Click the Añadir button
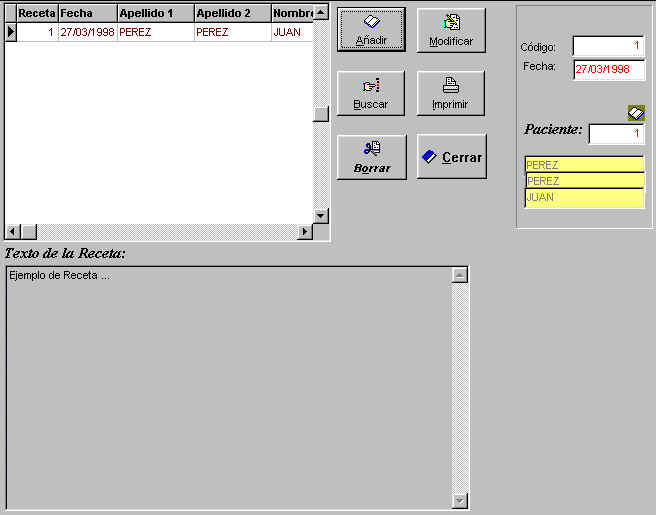The width and height of the screenshot is (656, 515). pos(371,30)
